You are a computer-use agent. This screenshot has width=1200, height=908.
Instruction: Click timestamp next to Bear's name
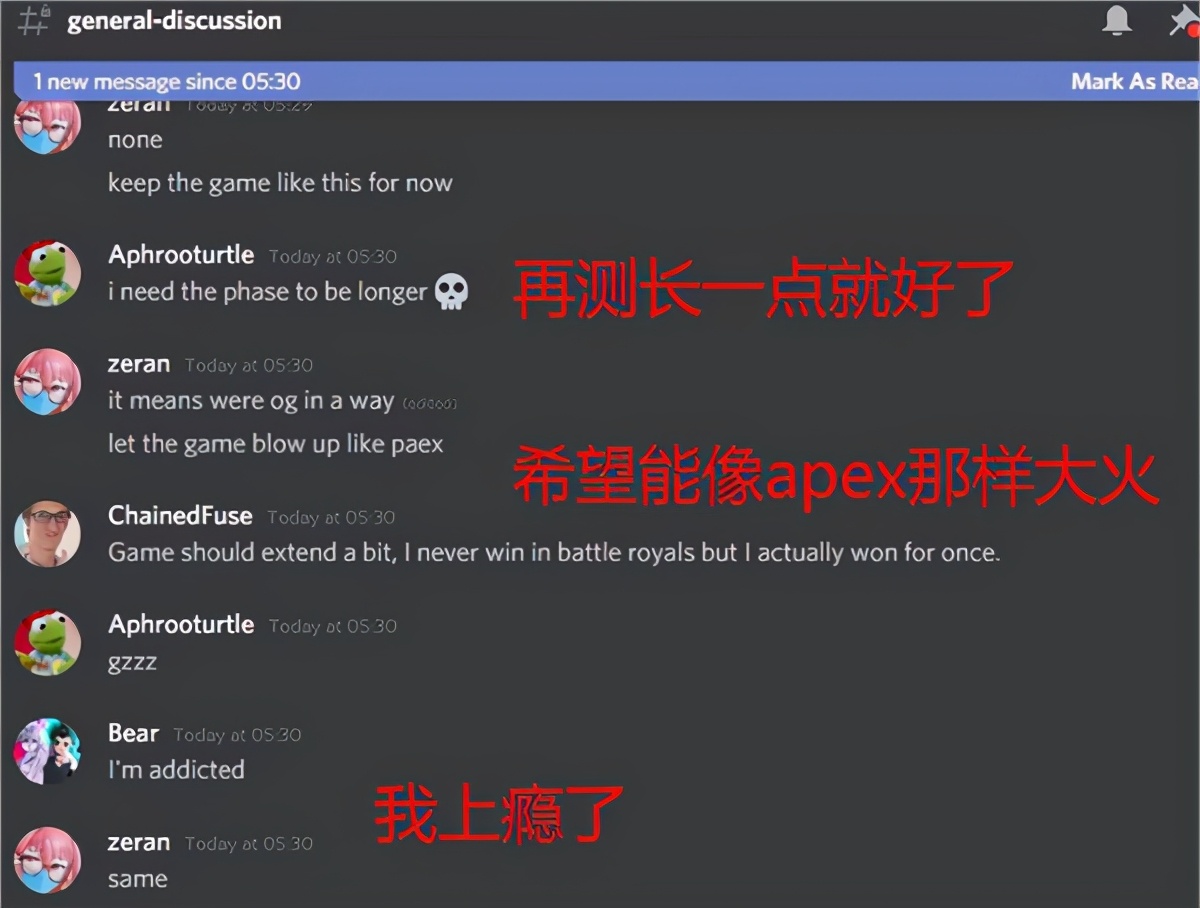(237, 735)
